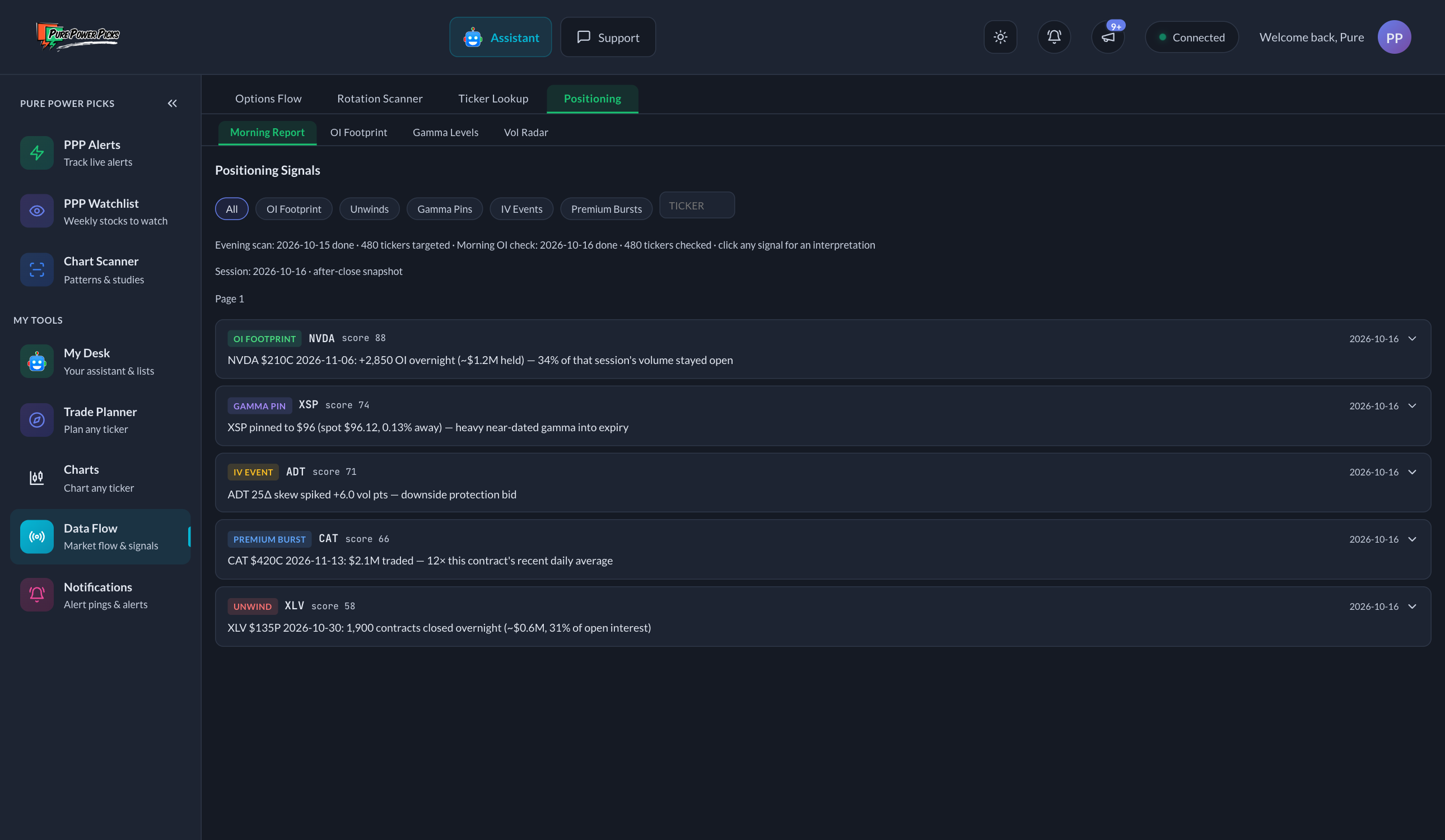Open Chart Scanner scan icon
This screenshot has width=1445, height=840.
pos(37,269)
